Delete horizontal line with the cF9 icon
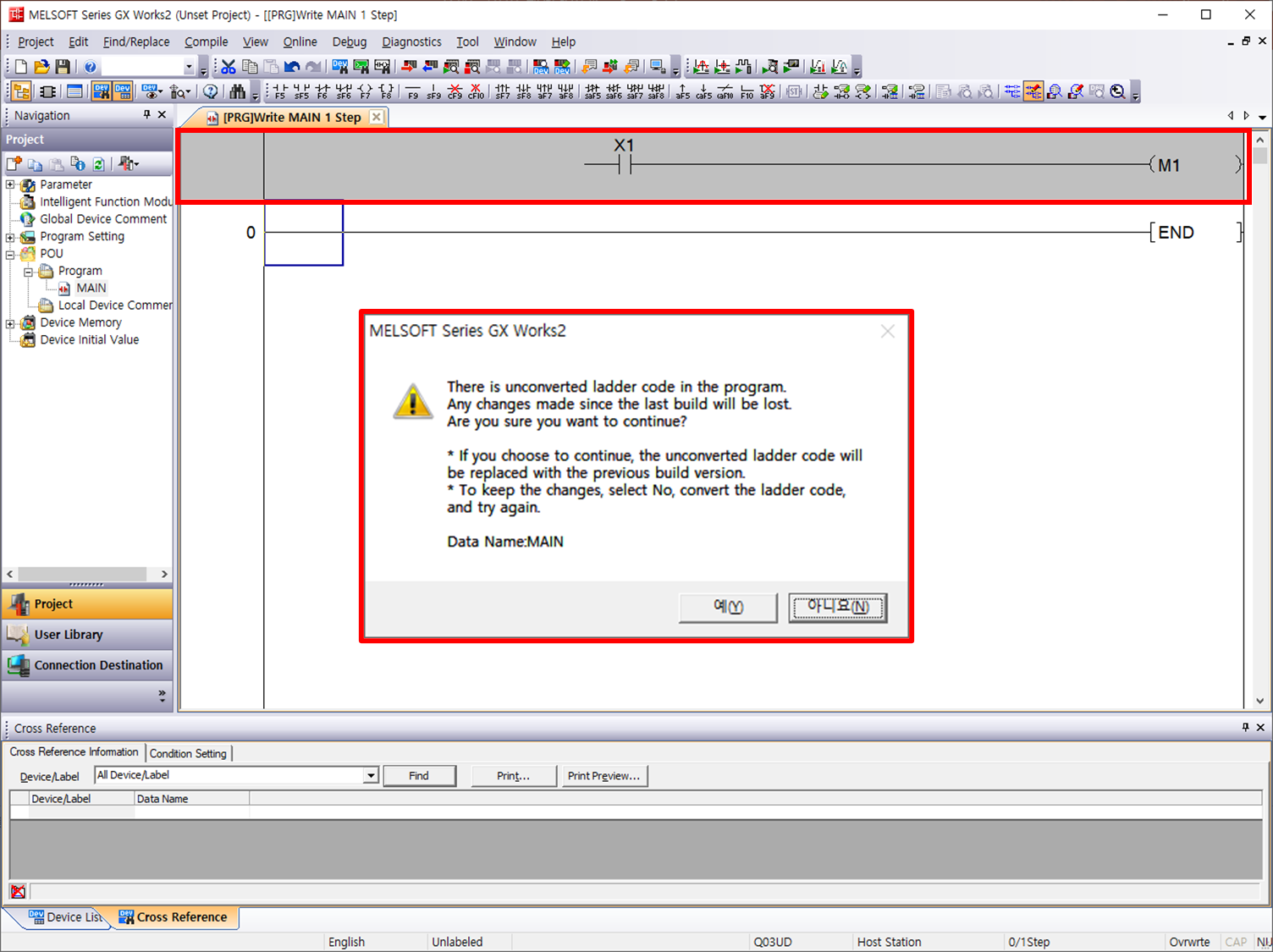The height and width of the screenshot is (952, 1273). (x=455, y=91)
